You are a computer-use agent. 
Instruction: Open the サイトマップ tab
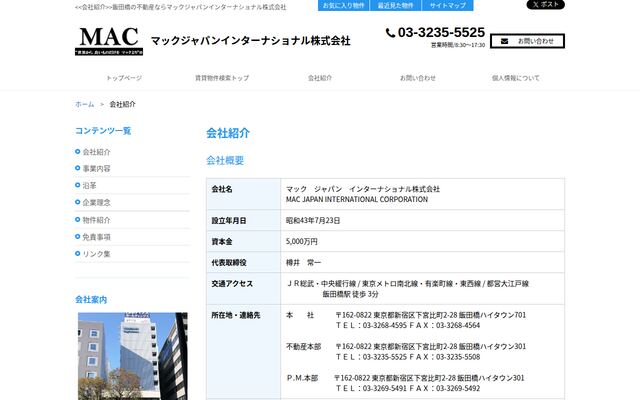click(448, 5)
